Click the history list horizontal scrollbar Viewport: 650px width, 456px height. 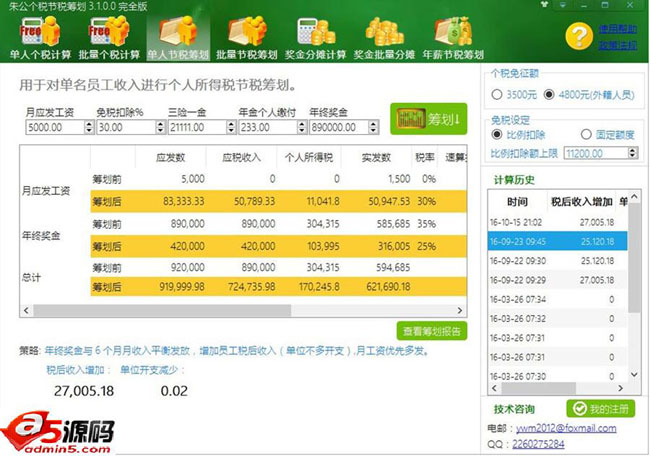coord(538,388)
